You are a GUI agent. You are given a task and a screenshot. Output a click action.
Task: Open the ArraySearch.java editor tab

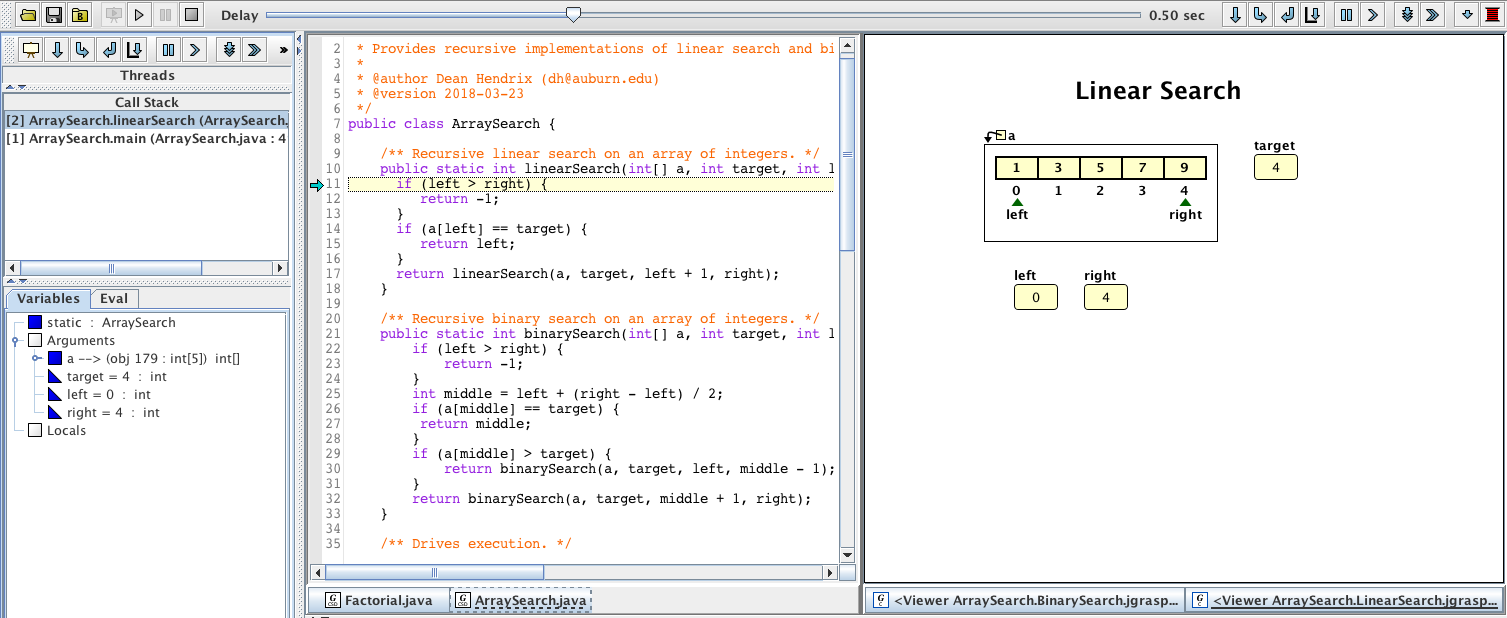coord(520,600)
